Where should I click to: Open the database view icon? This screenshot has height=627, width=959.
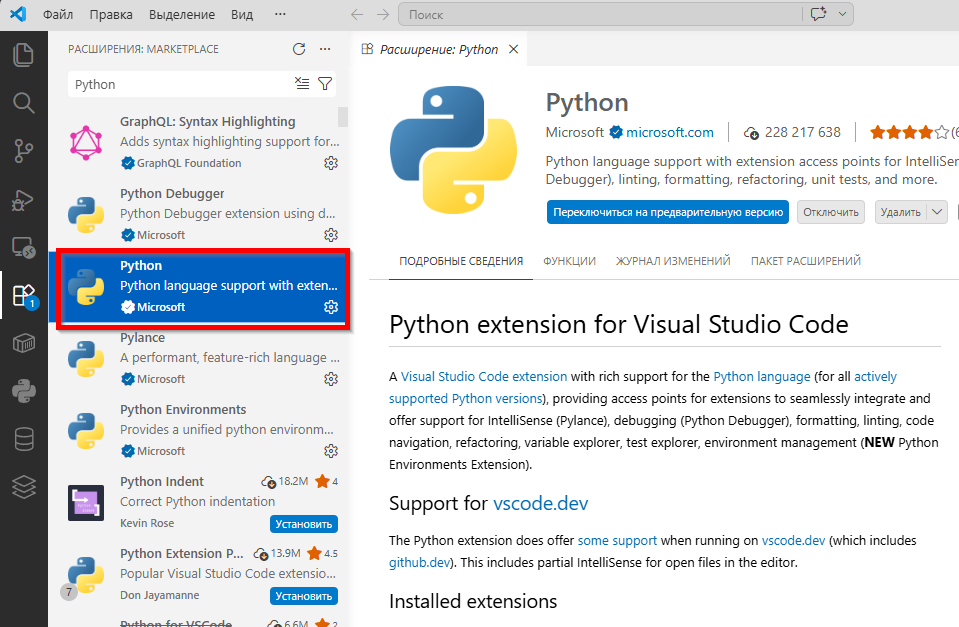[23, 439]
